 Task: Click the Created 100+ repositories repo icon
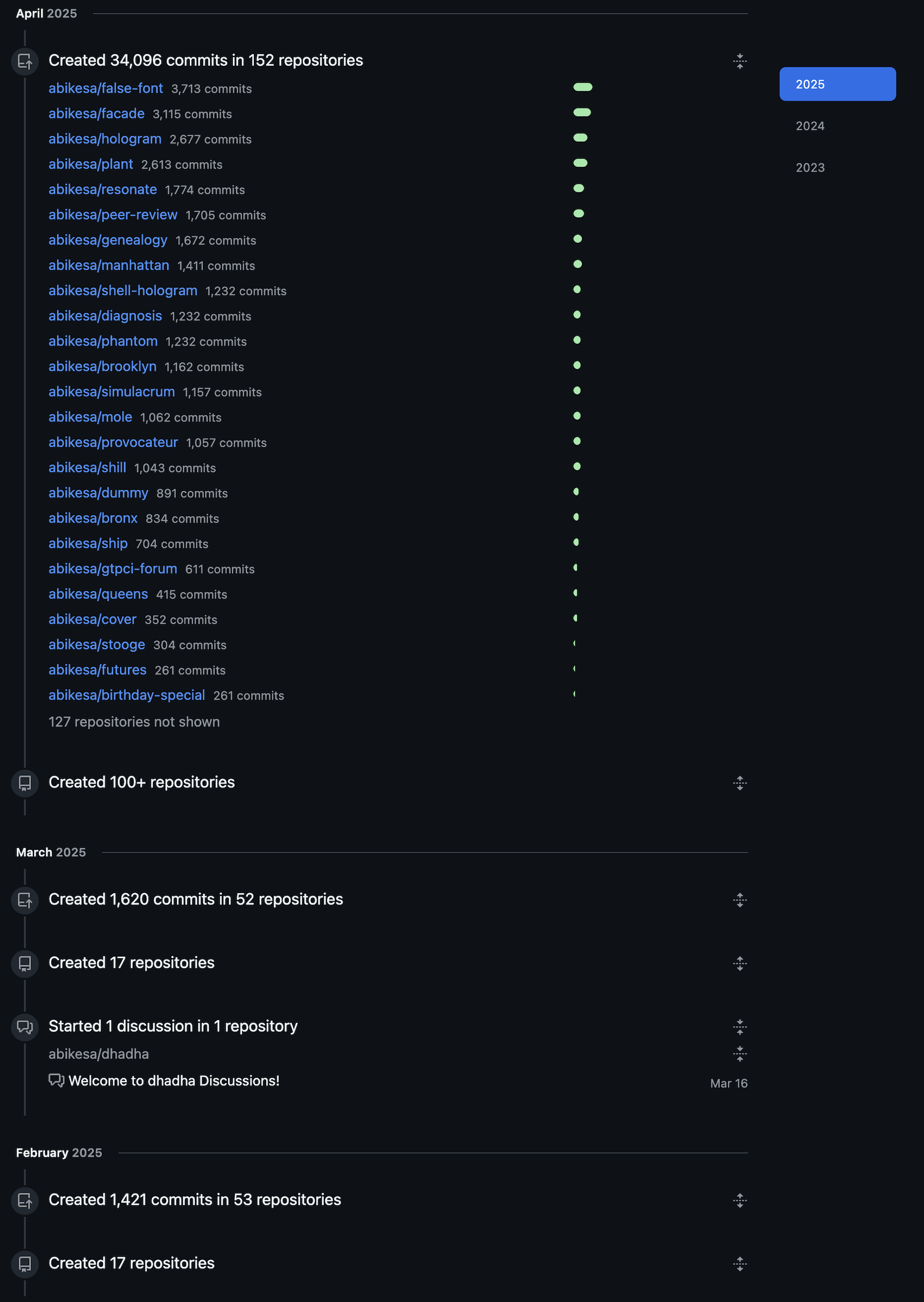point(24,783)
